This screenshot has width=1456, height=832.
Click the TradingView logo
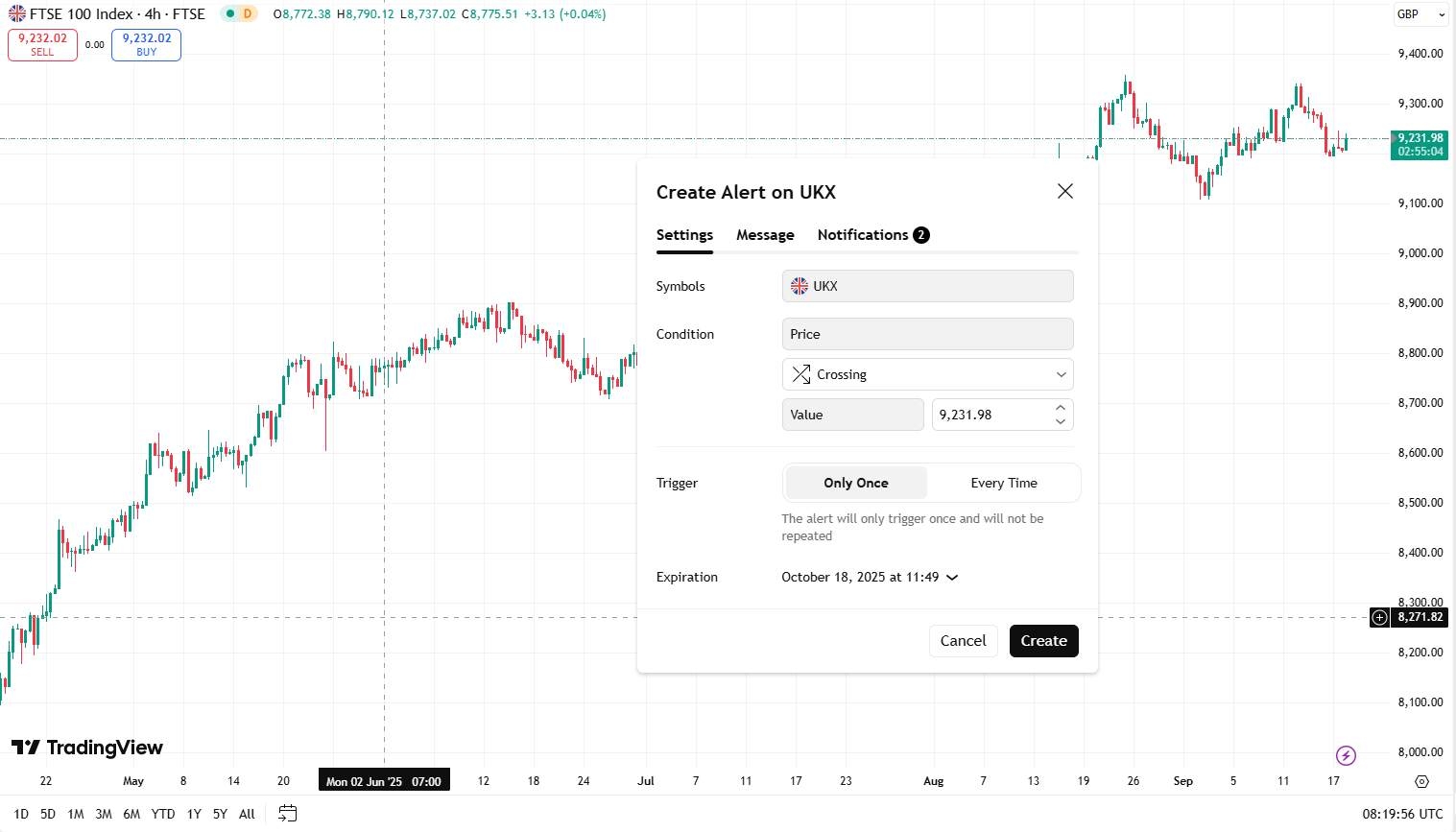click(87, 748)
